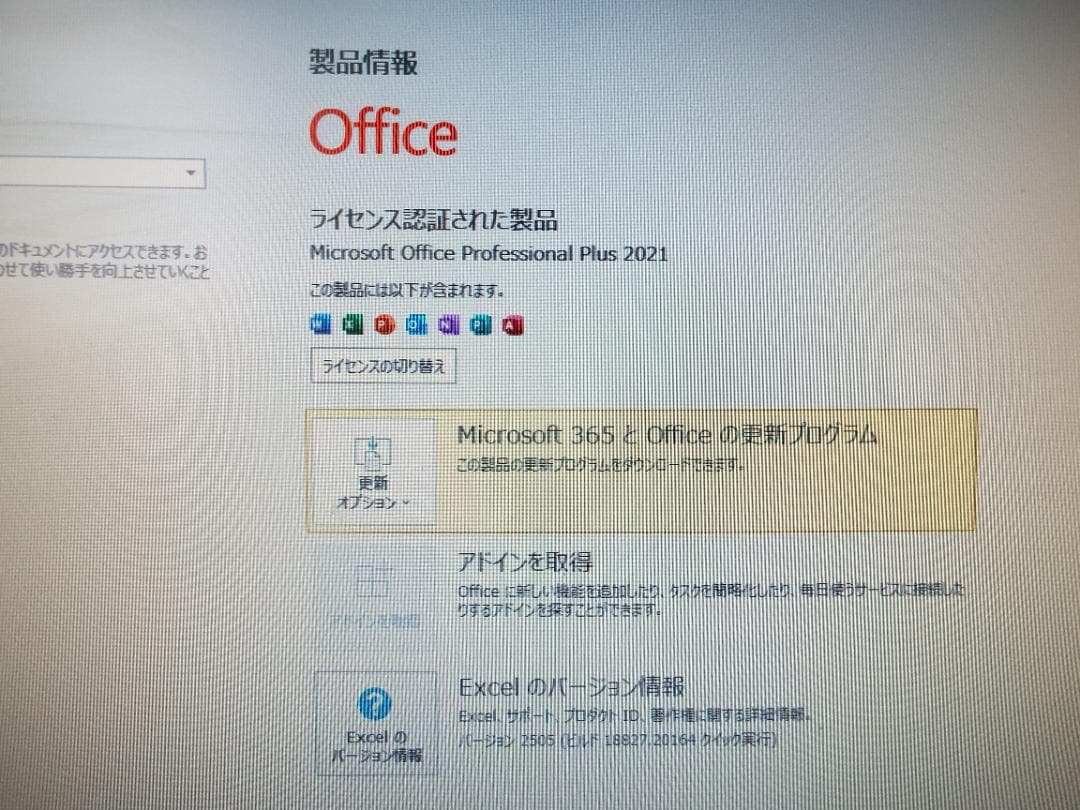Select the Outlook application icon
1080x810 pixels.
417,324
